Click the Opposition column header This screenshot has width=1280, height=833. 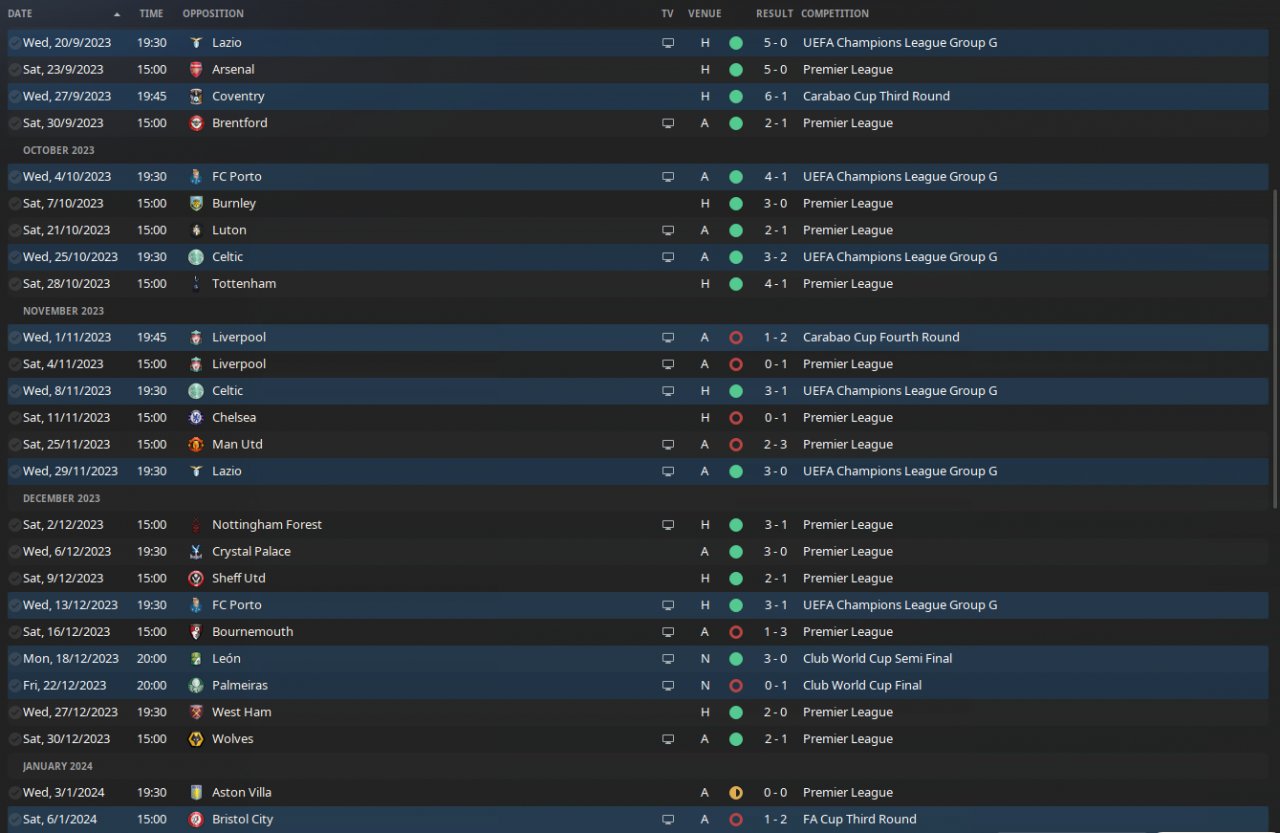point(213,14)
